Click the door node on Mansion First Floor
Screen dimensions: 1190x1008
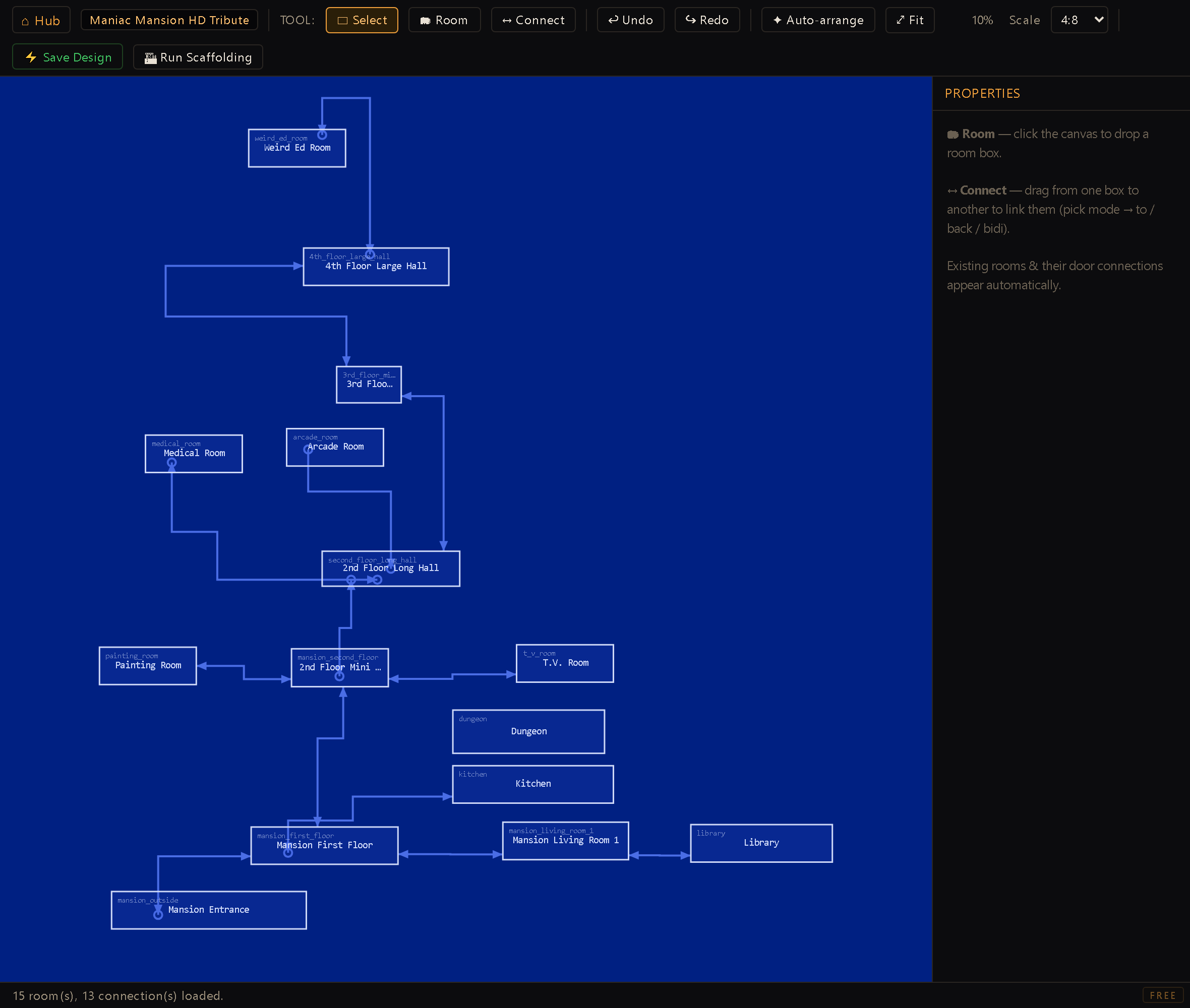pos(288,853)
